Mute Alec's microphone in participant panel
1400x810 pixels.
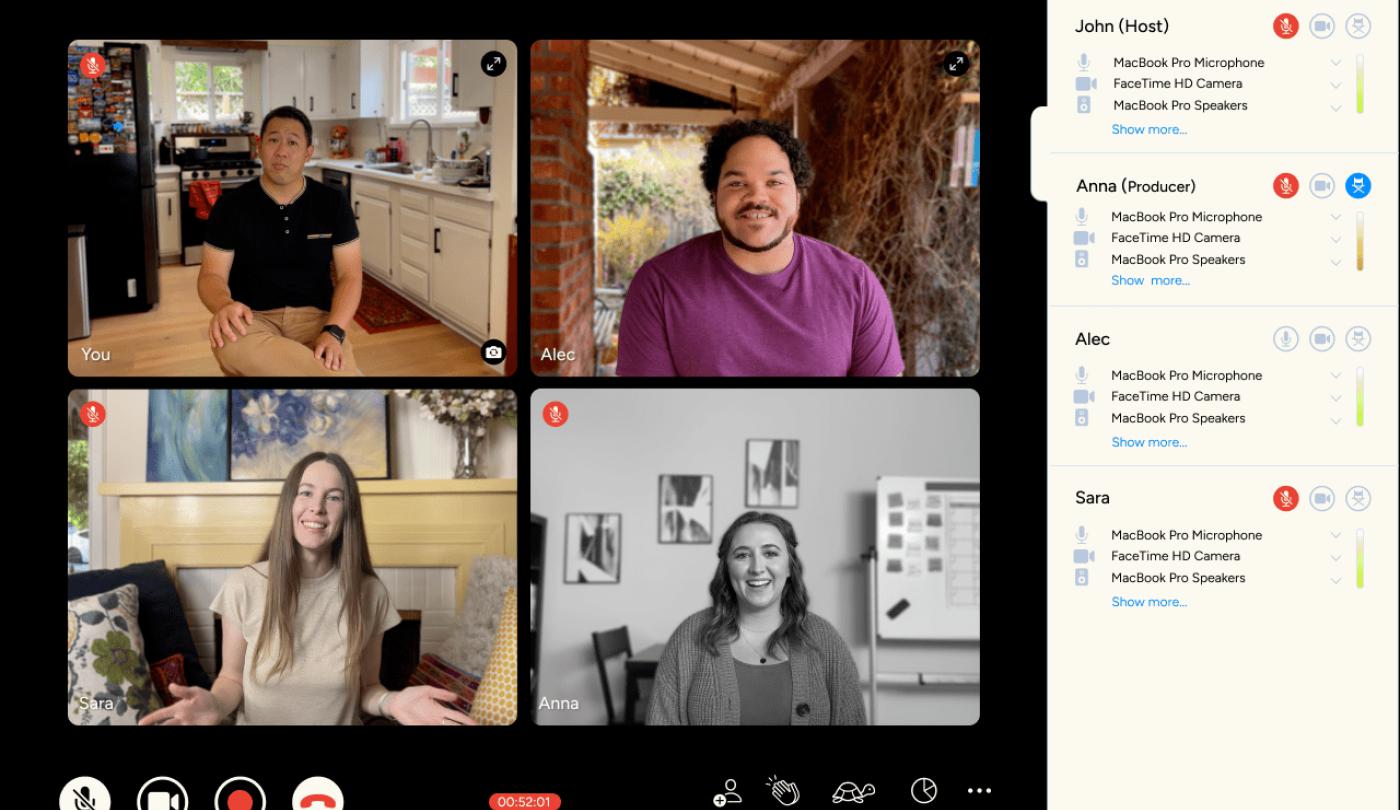tap(1286, 339)
